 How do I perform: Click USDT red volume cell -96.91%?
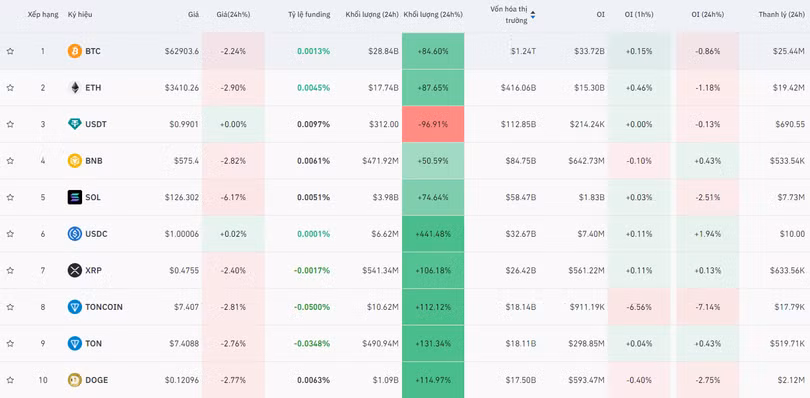[433, 124]
